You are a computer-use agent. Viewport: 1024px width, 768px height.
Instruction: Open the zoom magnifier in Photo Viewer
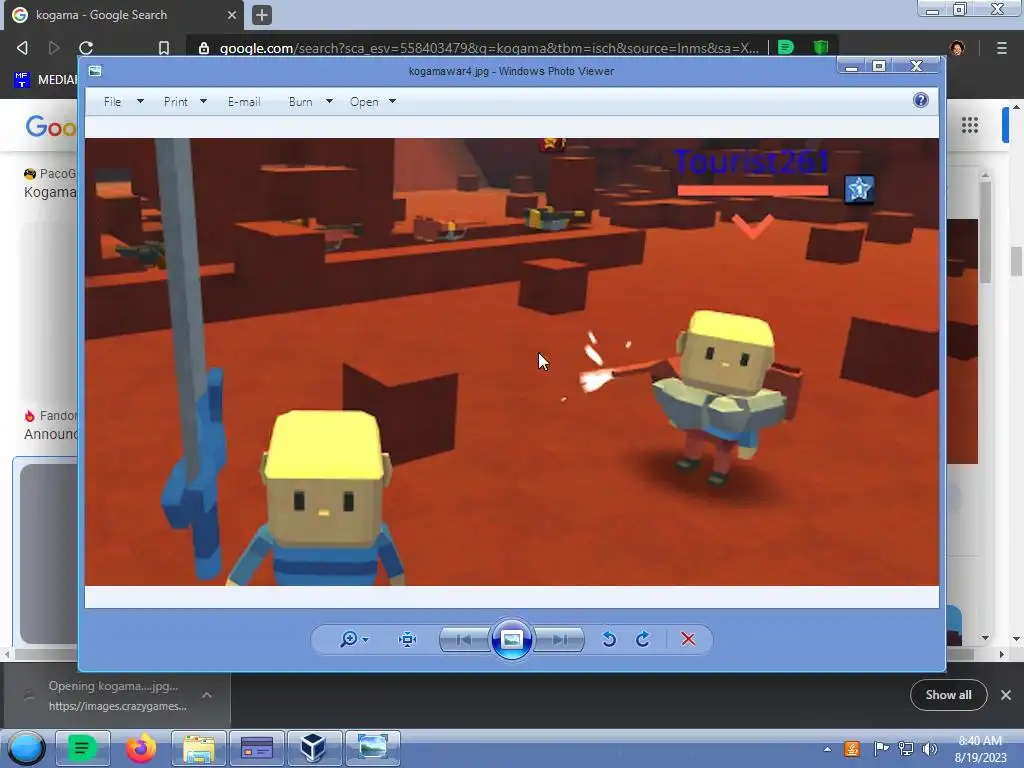(349, 639)
